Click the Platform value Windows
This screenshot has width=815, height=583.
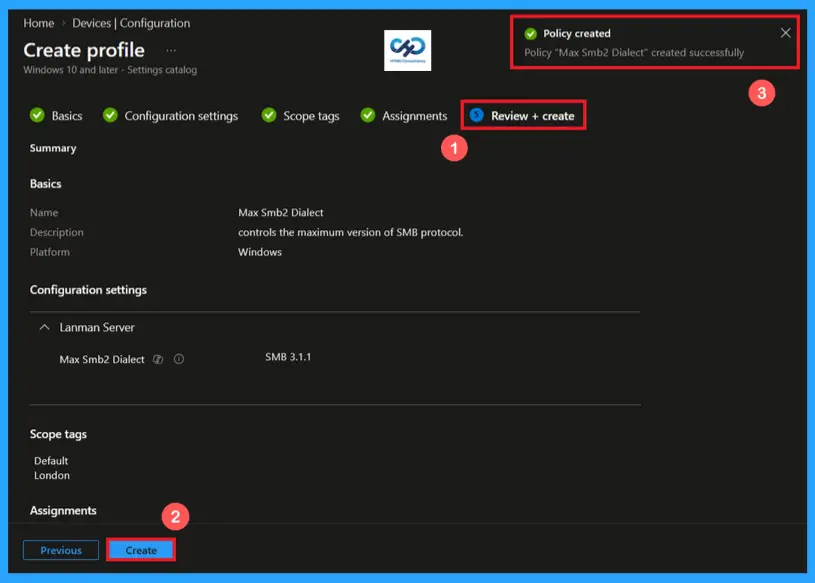tap(260, 252)
